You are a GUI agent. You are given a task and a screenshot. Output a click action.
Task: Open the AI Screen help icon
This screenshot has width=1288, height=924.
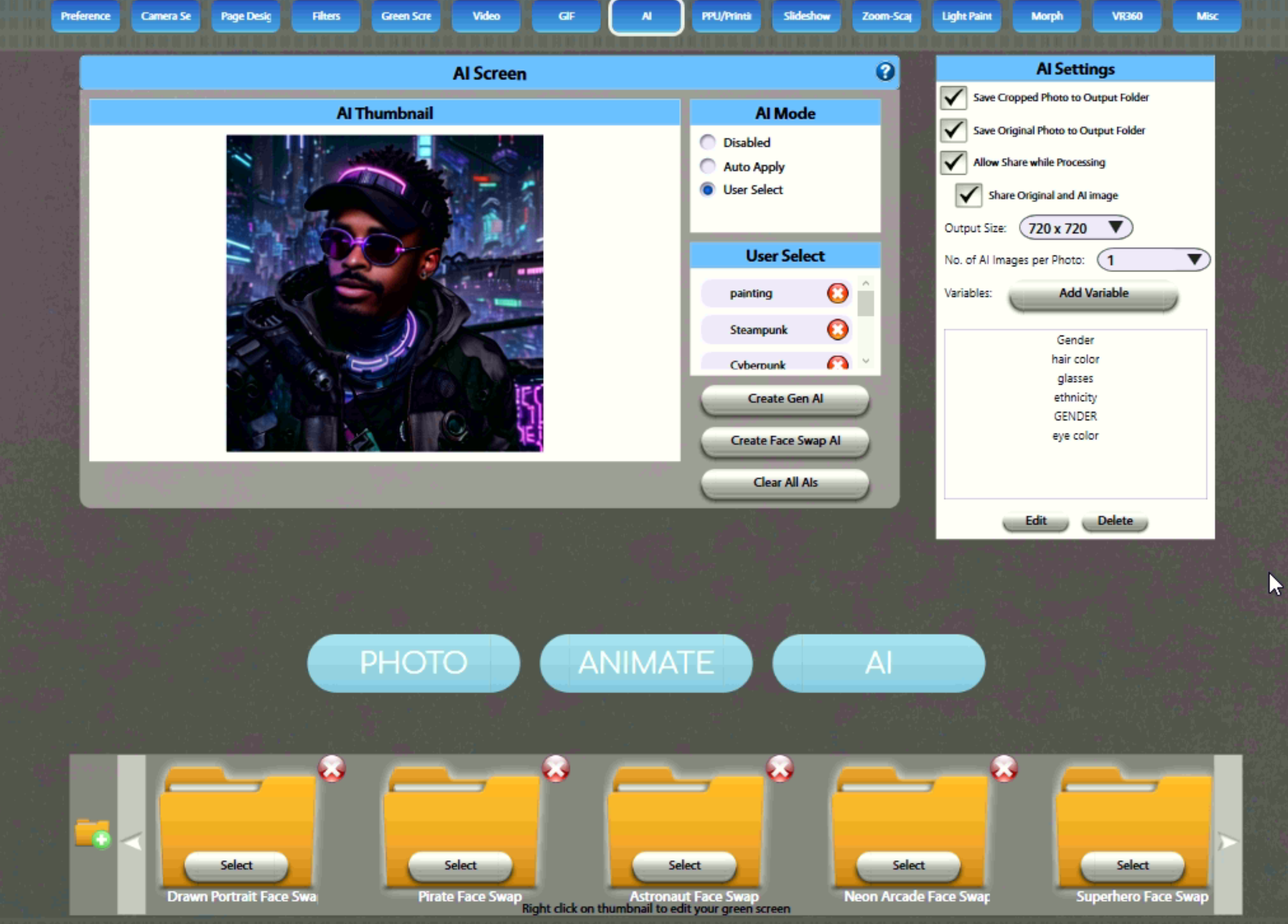(884, 72)
